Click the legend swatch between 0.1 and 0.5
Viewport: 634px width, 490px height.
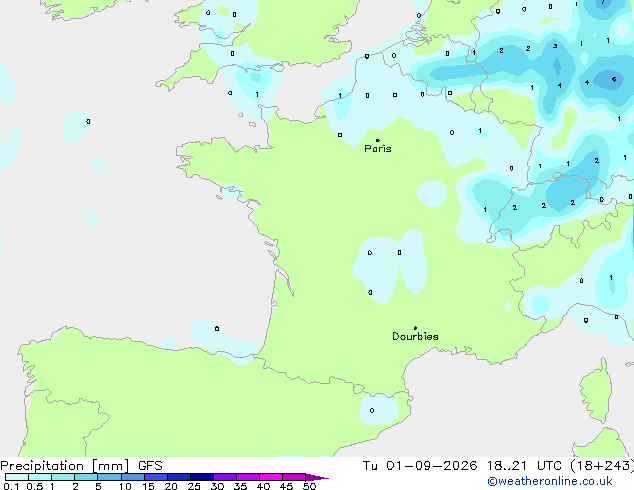click(x=17, y=477)
